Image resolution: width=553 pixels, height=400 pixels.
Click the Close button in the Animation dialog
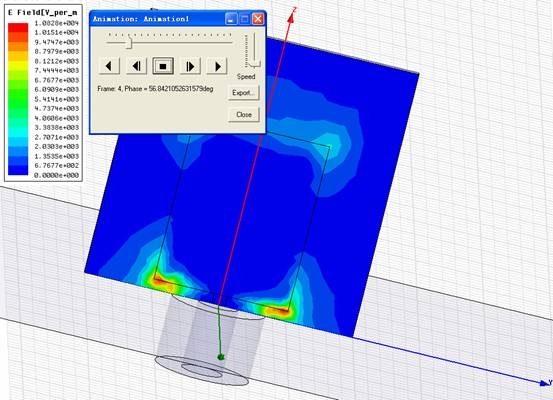[x=244, y=115]
